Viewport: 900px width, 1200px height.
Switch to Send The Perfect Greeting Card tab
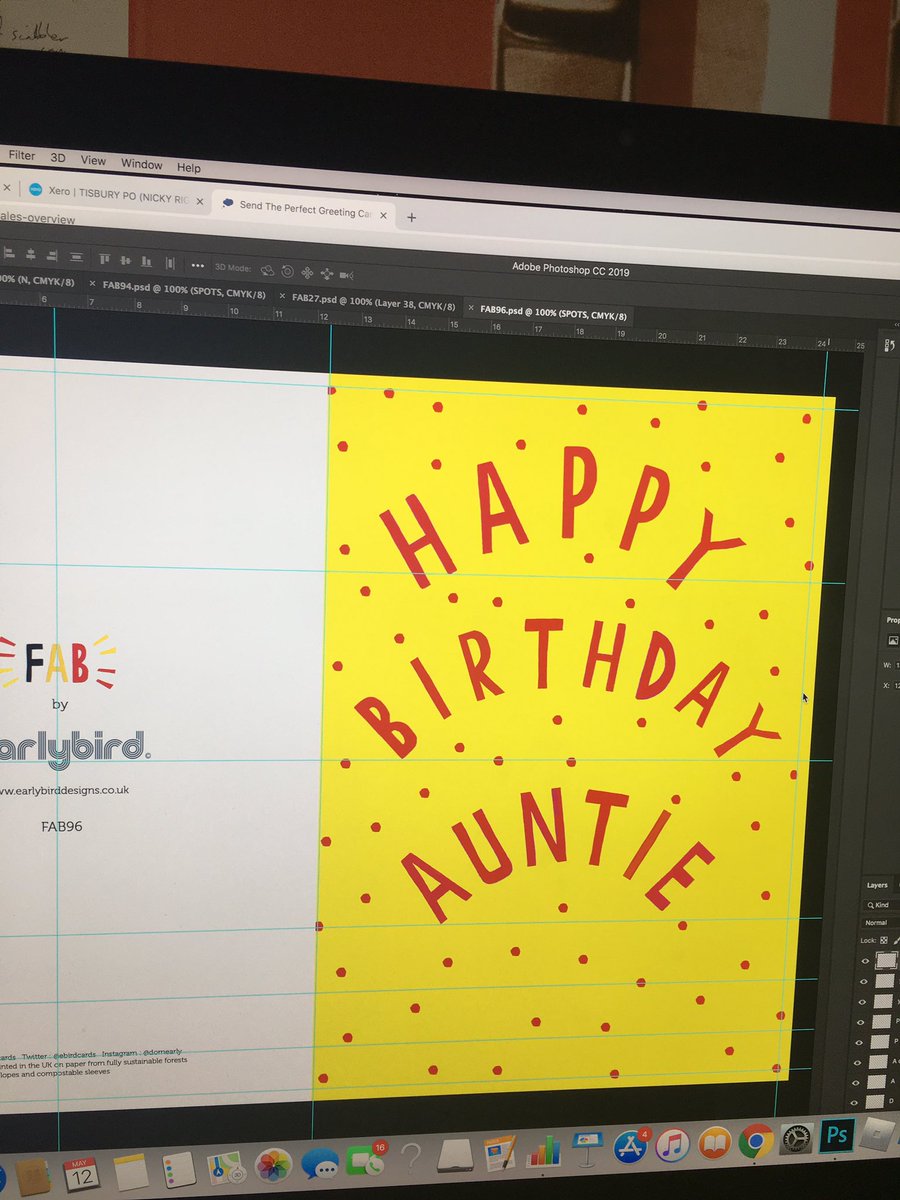(304, 210)
